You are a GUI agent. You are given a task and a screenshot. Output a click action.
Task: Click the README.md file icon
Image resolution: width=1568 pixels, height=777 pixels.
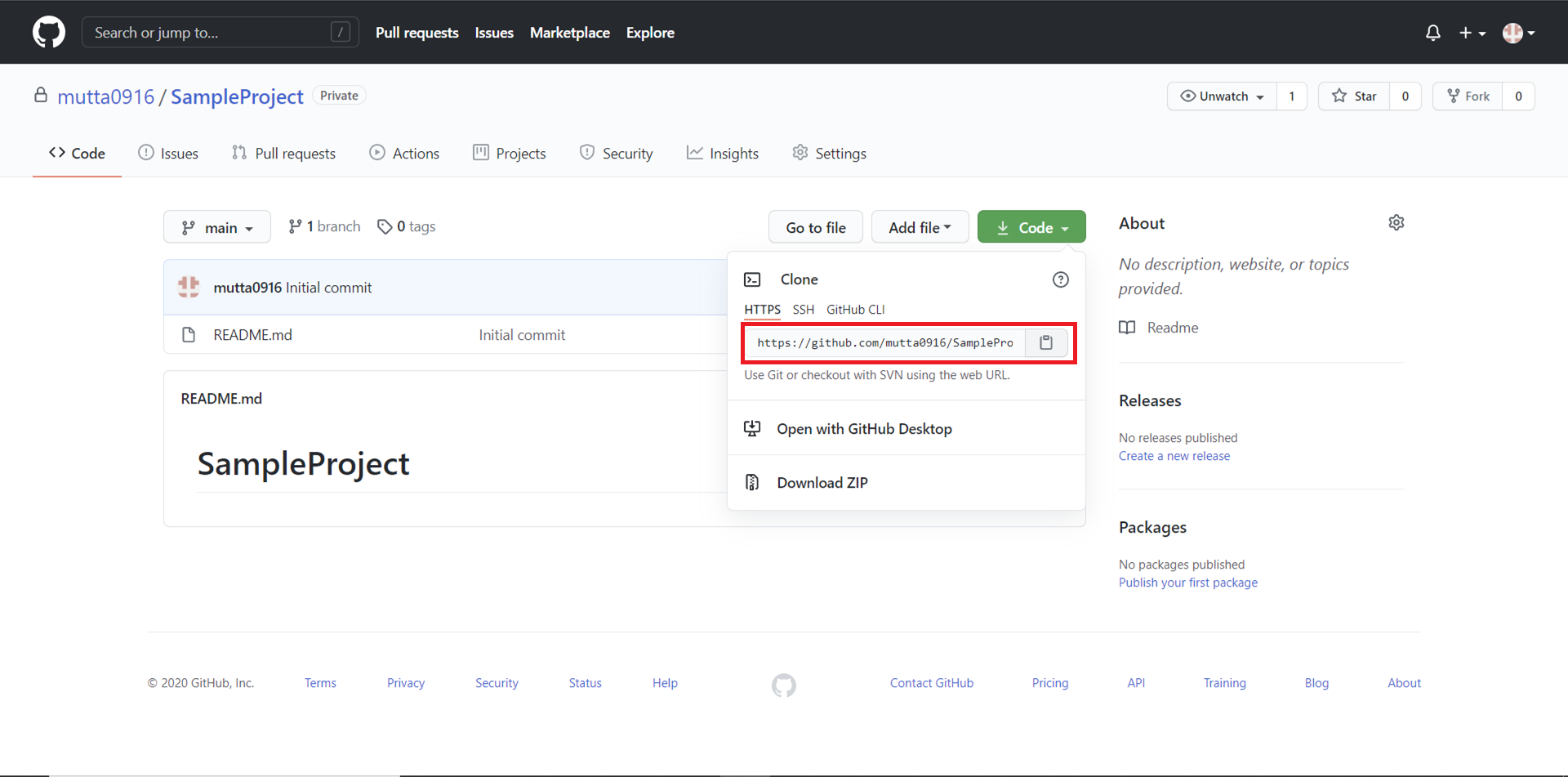(189, 335)
